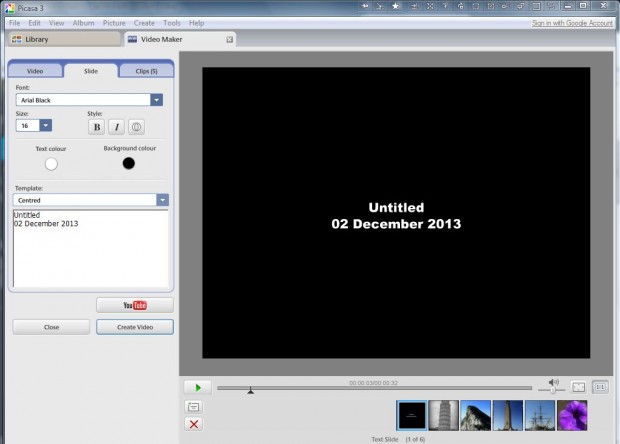
Task: Click the 1:1 actual size icon
Action: pyautogui.click(x=600, y=387)
